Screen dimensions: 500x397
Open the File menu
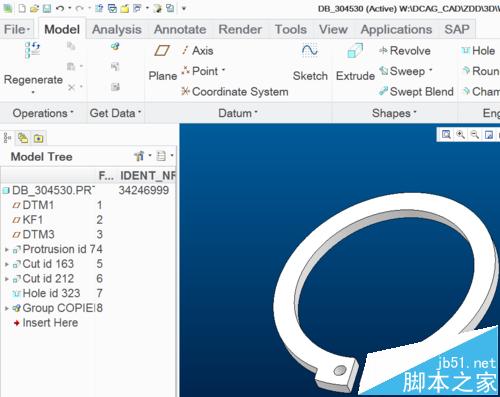(x=16, y=29)
